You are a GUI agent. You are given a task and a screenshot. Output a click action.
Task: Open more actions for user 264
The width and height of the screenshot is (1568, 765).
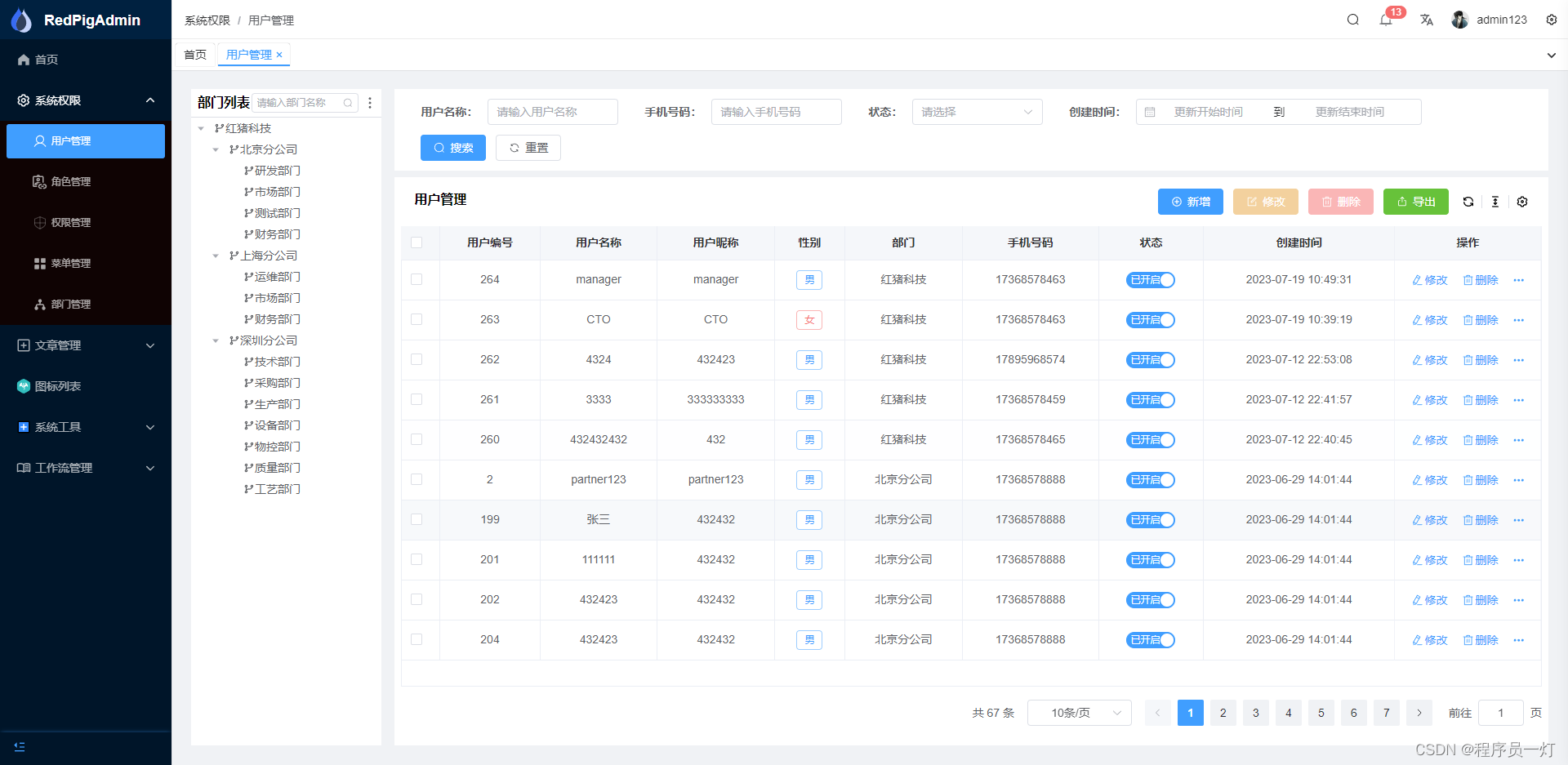point(1518,280)
